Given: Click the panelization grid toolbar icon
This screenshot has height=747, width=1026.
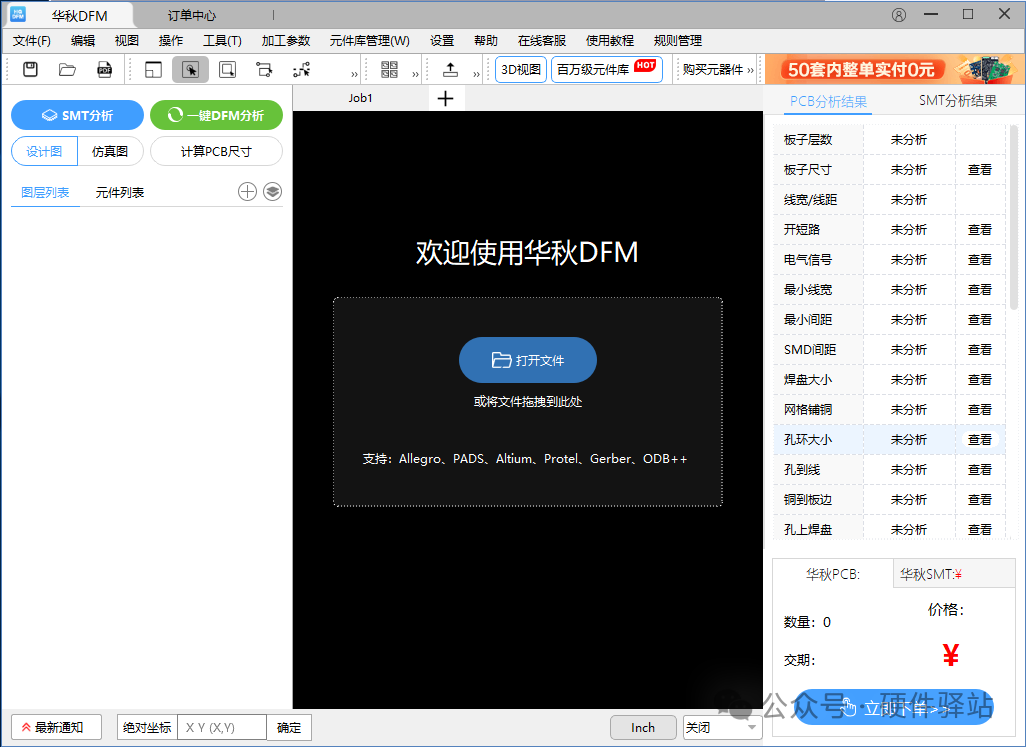Looking at the screenshot, I should 389,69.
